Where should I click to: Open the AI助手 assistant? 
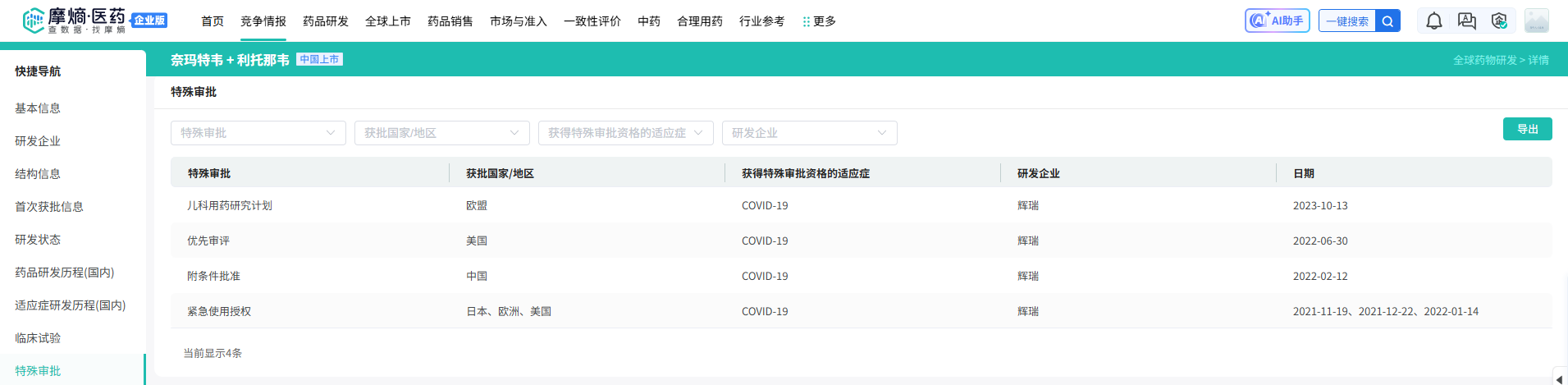point(1277,21)
